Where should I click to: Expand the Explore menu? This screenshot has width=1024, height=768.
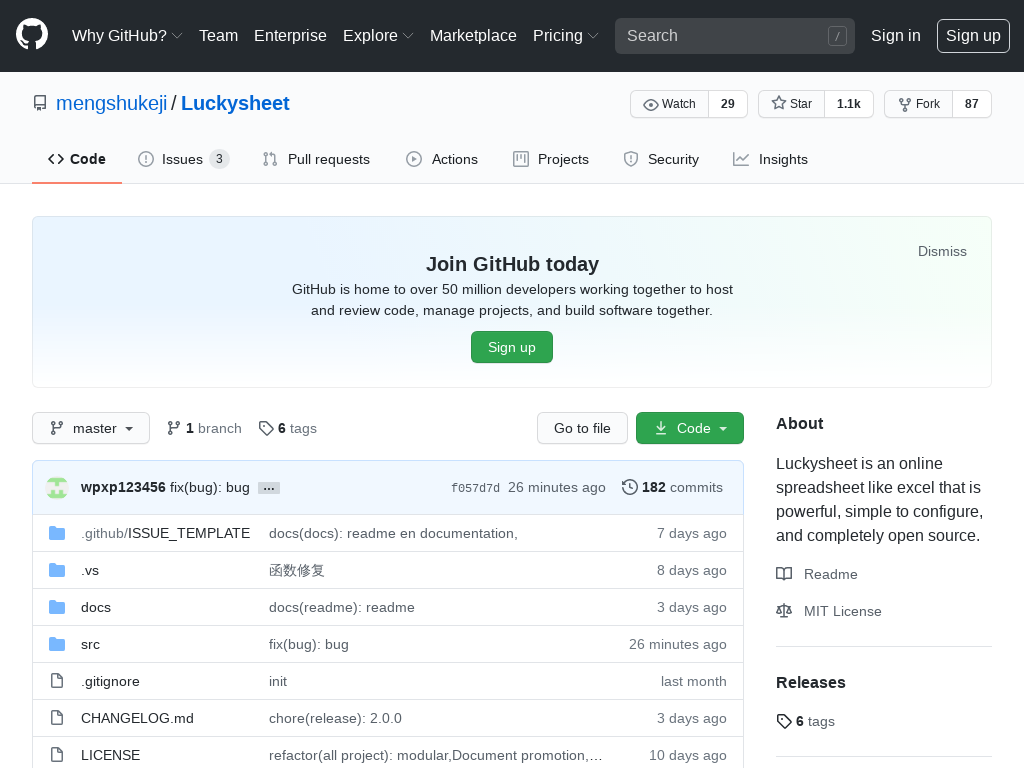click(378, 36)
